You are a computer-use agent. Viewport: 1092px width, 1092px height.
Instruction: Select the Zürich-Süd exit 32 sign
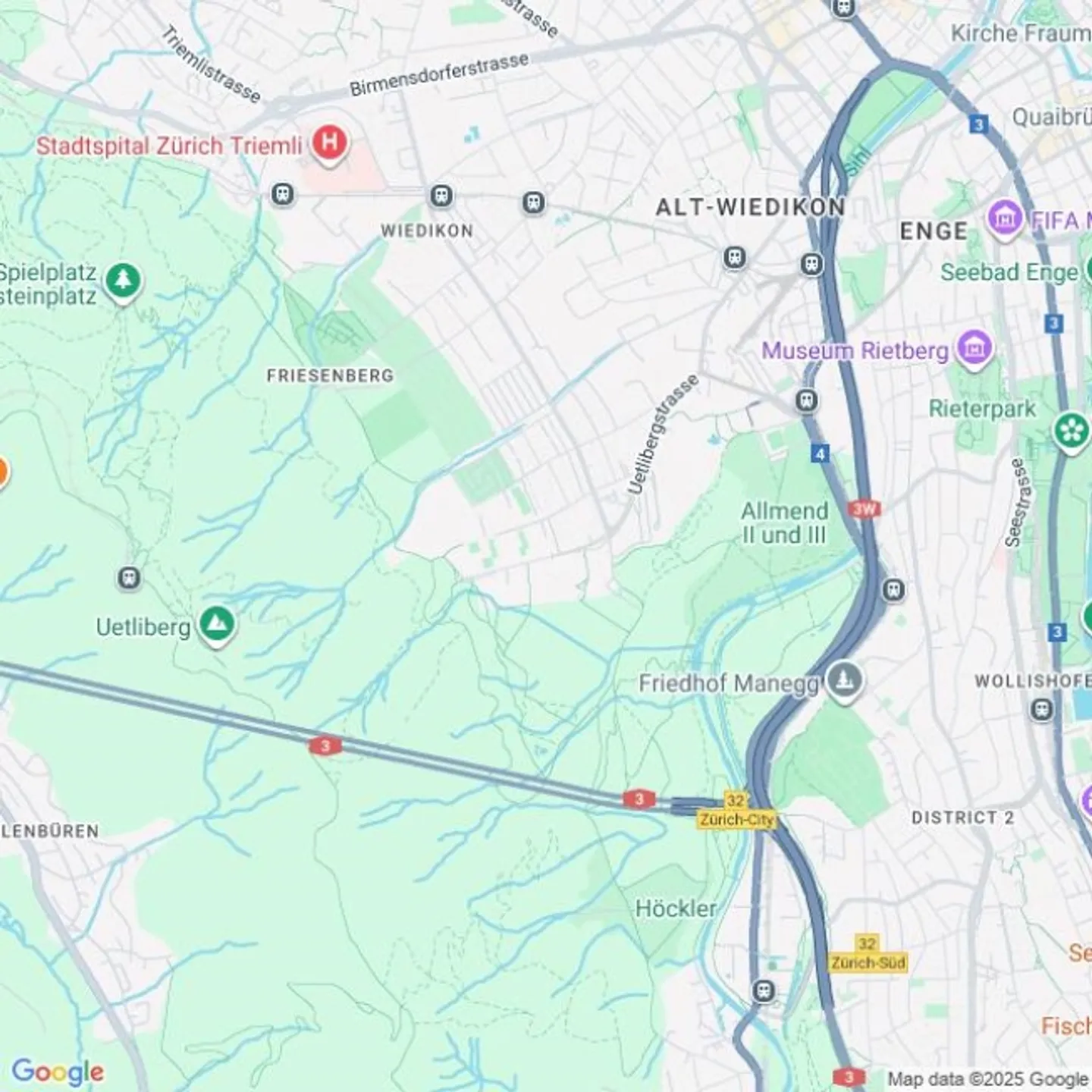pos(868,954)
